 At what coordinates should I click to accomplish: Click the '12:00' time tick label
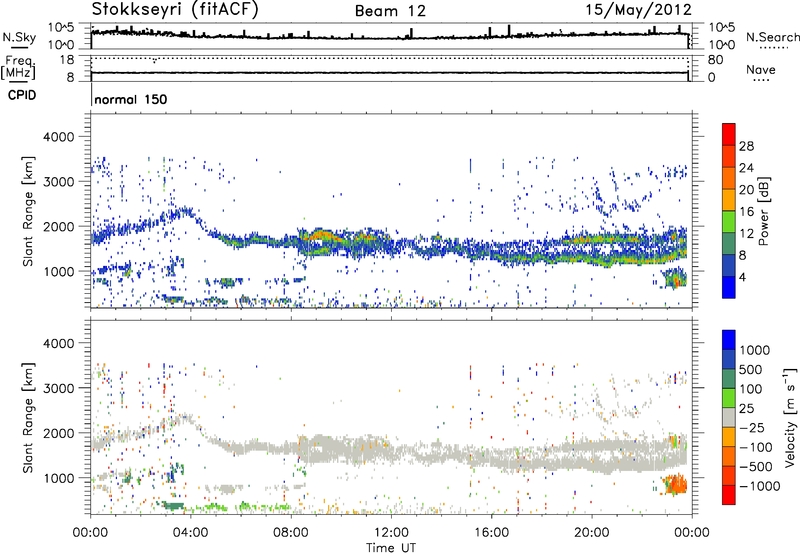pyautogui.click(x=391, y=533)
